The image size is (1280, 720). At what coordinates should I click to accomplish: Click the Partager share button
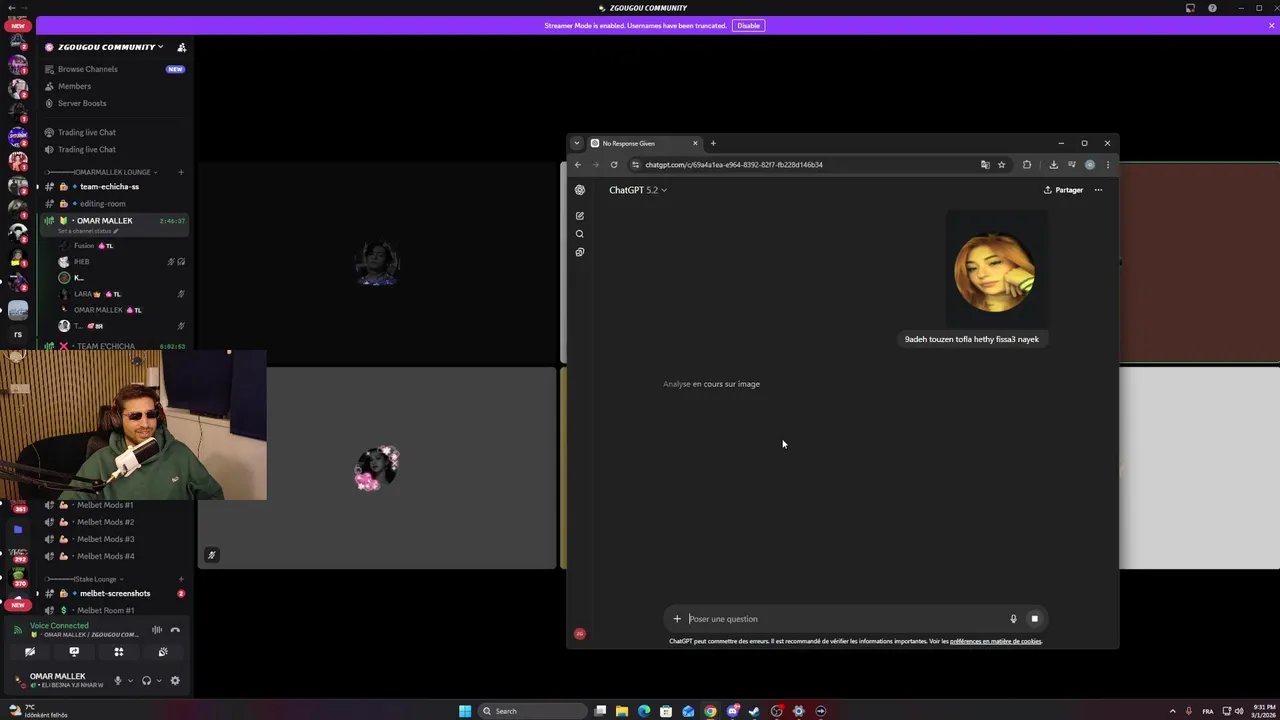coord(1063,190)
